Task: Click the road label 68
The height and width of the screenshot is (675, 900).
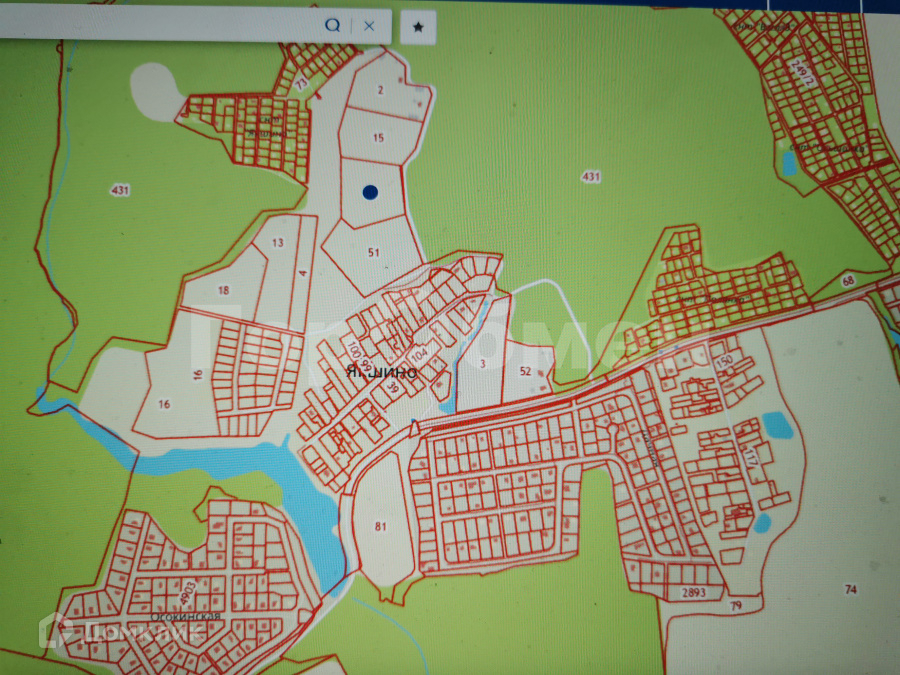Action: [848, 281]
